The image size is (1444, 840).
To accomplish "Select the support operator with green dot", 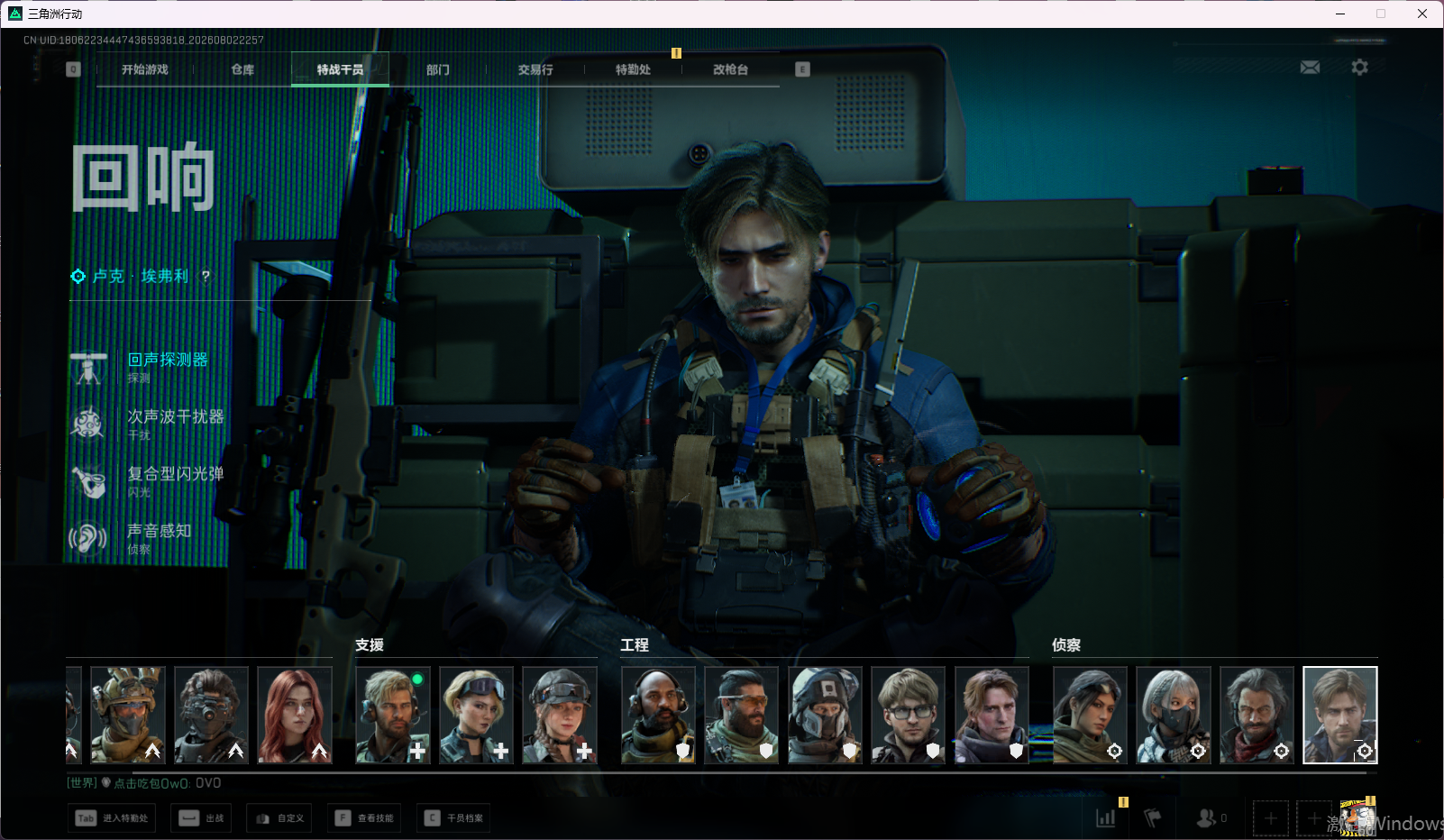I will (393, 716).
